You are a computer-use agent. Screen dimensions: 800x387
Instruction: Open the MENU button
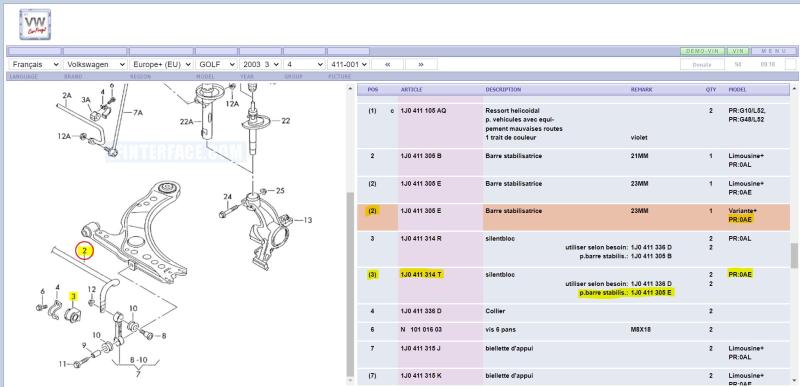pyautogui.click(x=773, y=51)
